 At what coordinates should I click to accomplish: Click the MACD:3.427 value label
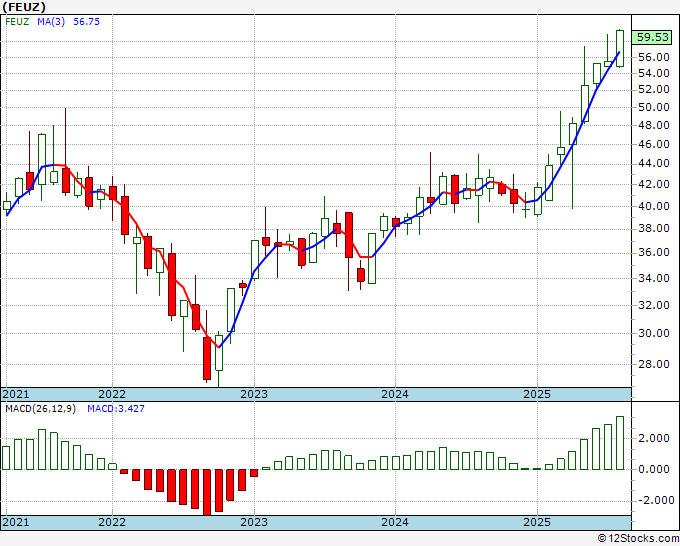(116, 409)
